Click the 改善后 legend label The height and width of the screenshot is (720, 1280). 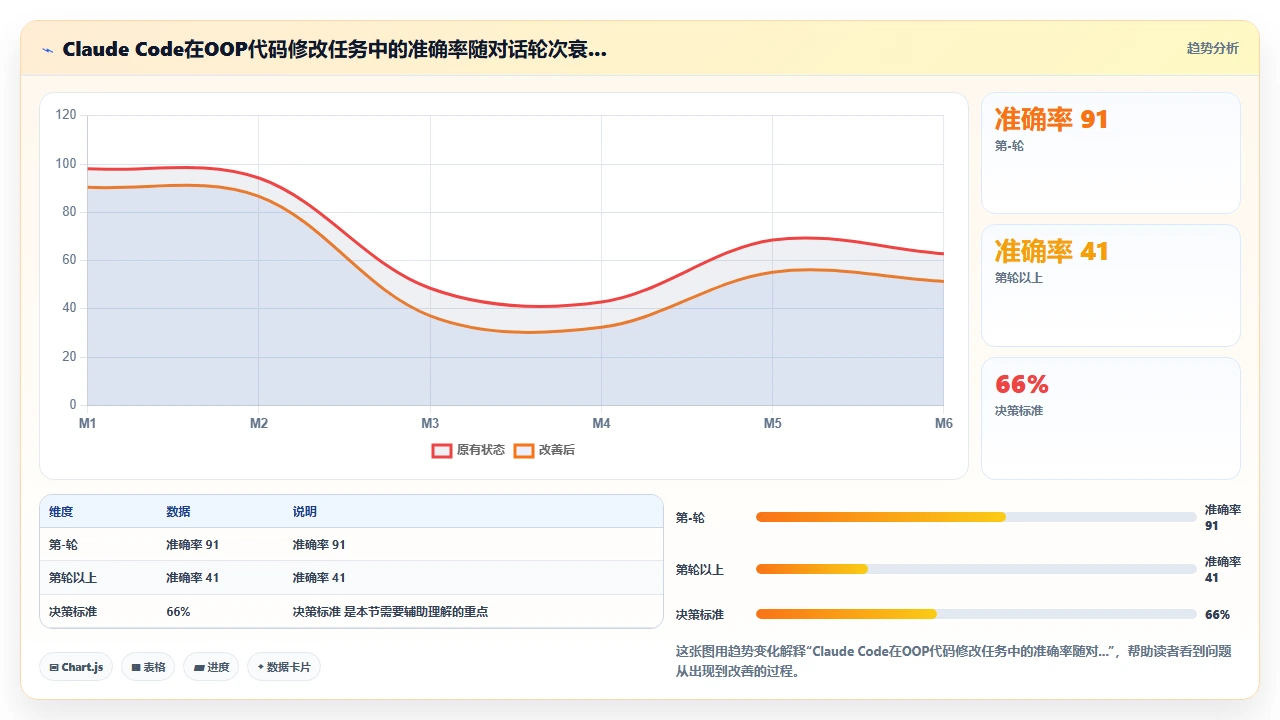coord(557,450)
